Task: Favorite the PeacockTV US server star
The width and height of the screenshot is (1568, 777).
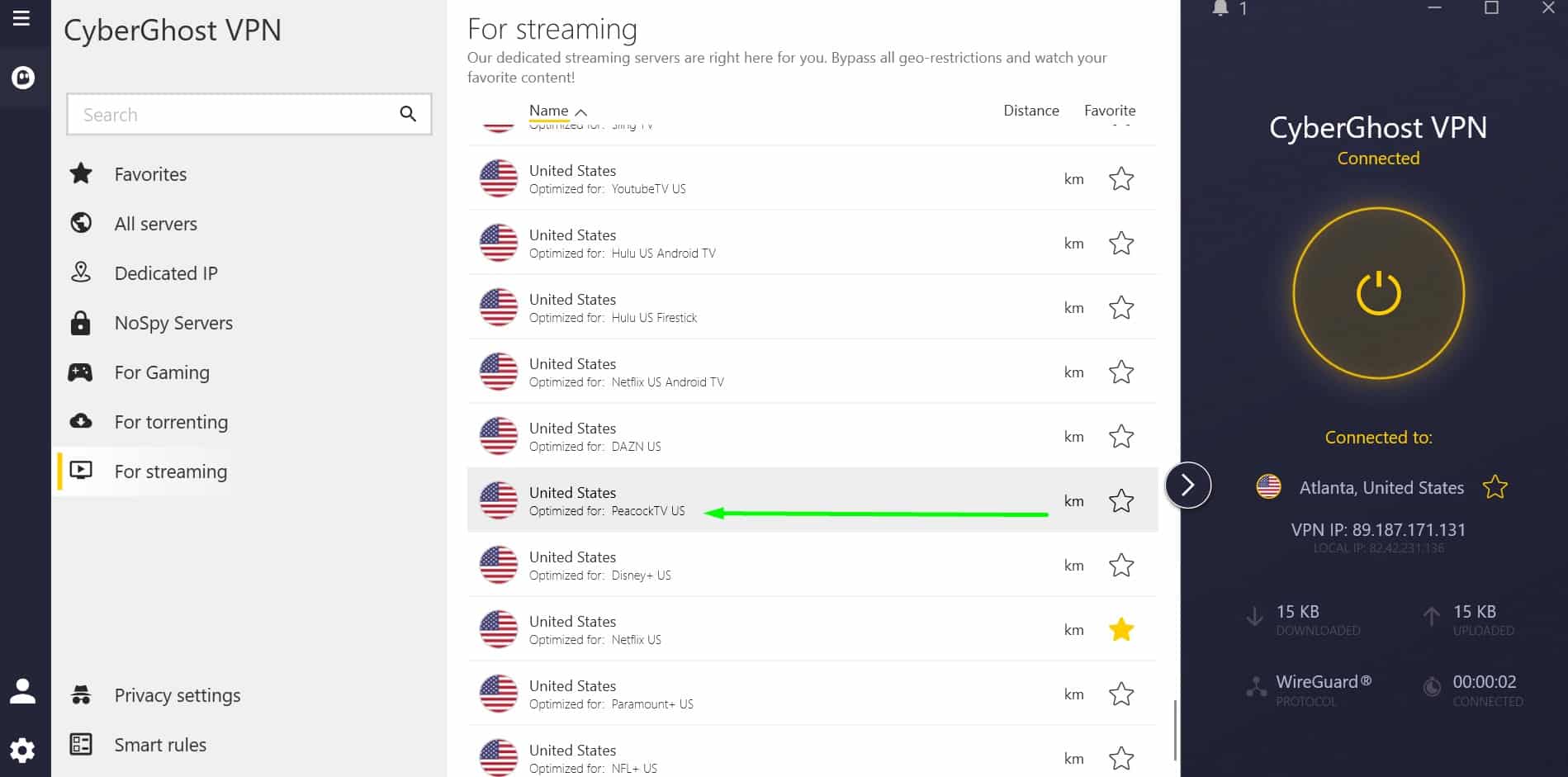Action: click(1120, 500)
